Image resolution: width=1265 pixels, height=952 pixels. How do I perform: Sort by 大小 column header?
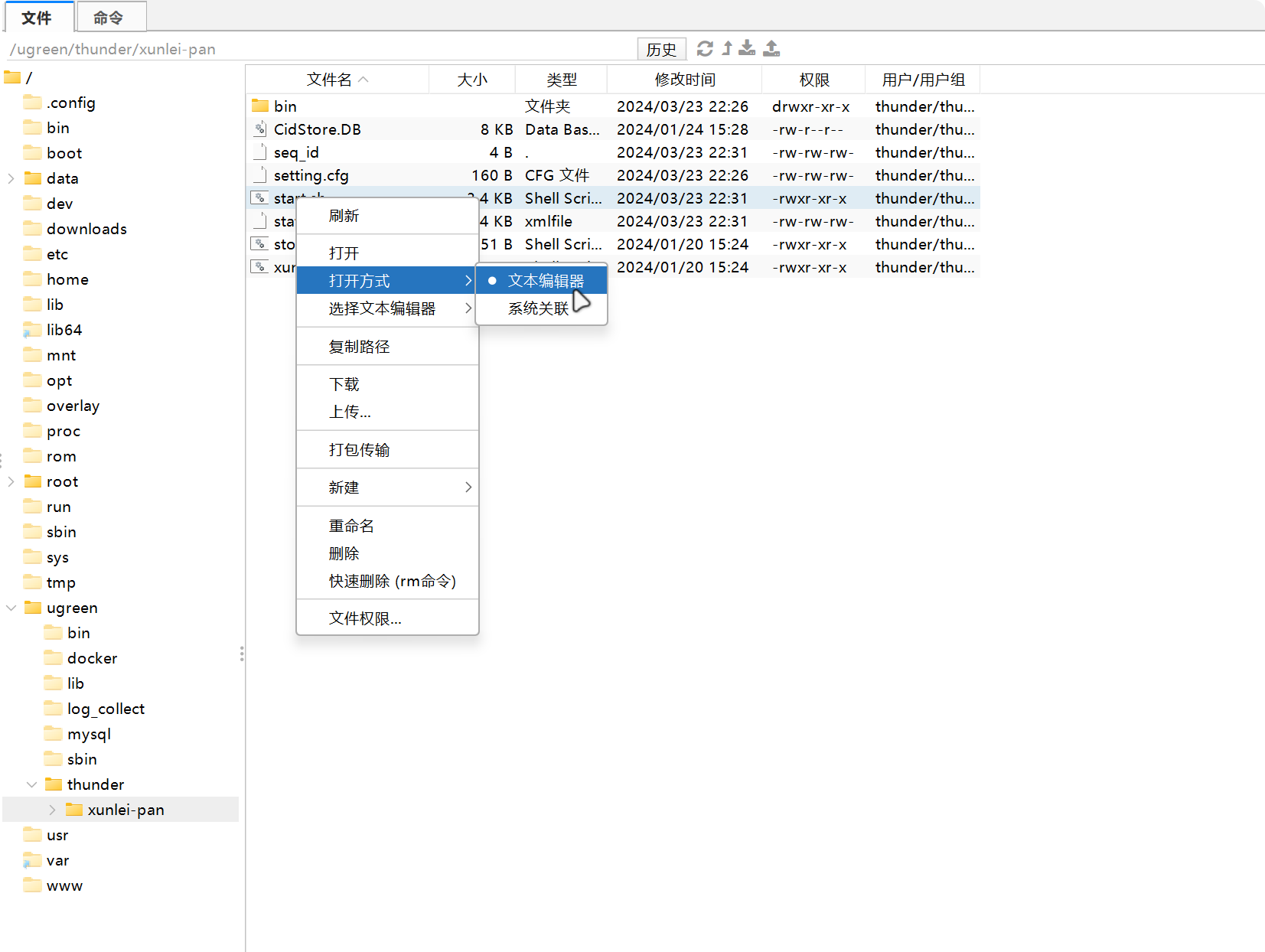point(472,80)
